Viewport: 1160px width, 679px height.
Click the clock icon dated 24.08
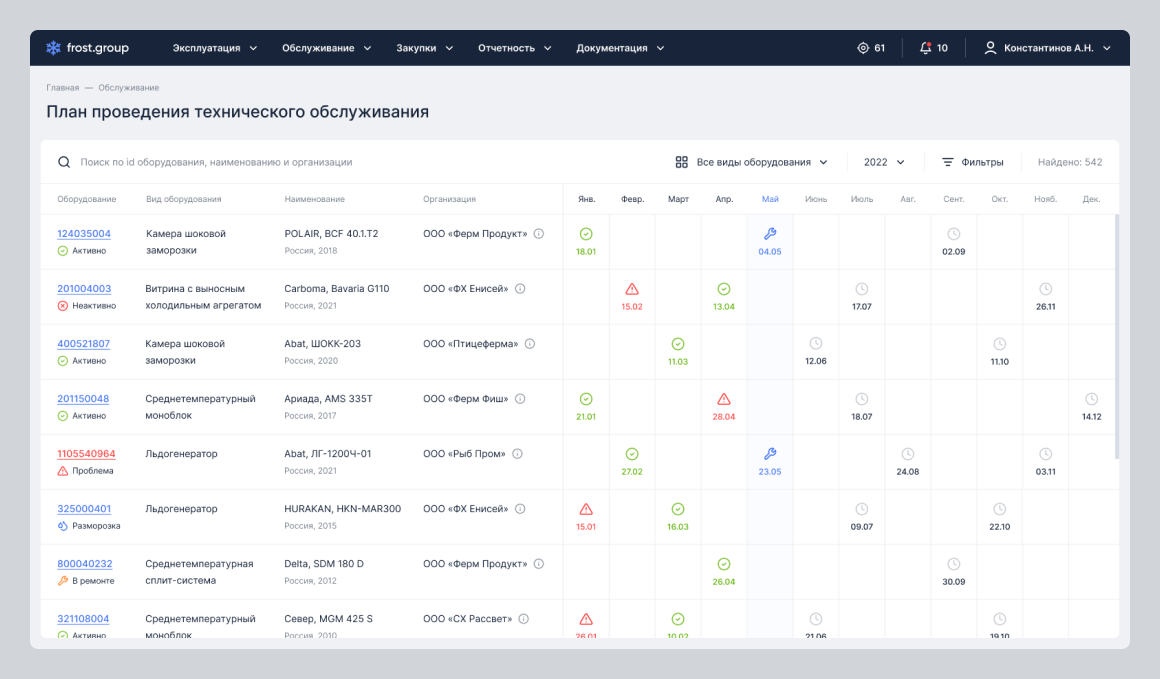pyautogui.click(x=908, y=454)
